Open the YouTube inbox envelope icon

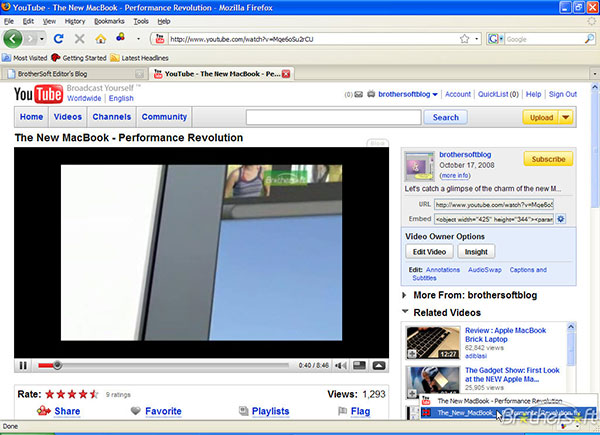point(358,94)
